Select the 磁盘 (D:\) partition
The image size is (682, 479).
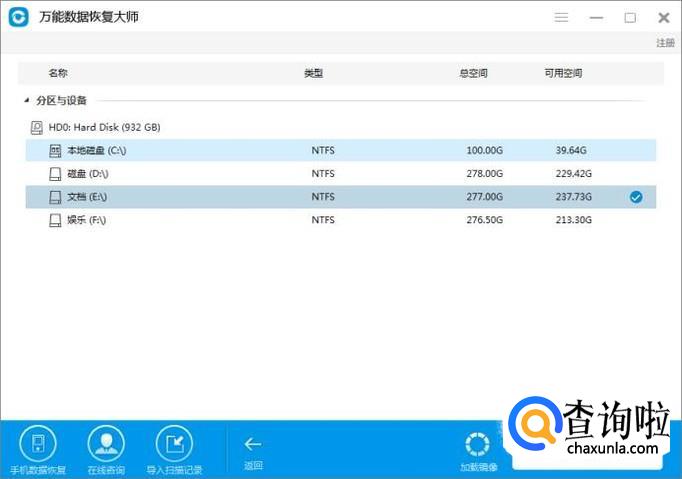pos(341,174)
